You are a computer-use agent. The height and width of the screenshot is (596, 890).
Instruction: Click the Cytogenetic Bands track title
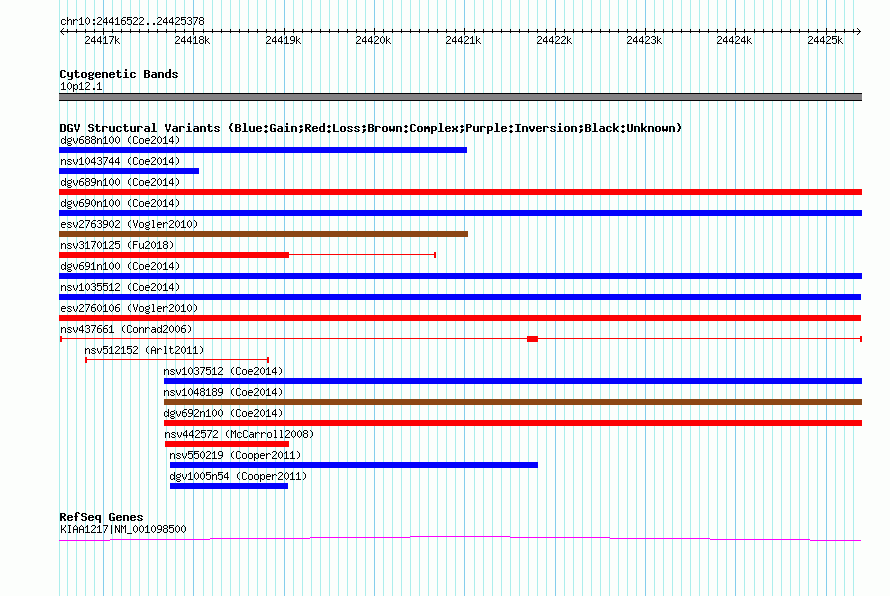(119, 74)
